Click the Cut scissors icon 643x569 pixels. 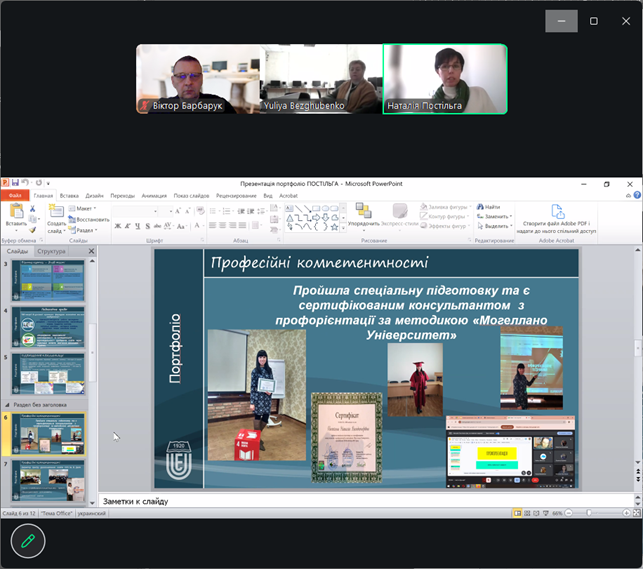click(x=32, y=209)
